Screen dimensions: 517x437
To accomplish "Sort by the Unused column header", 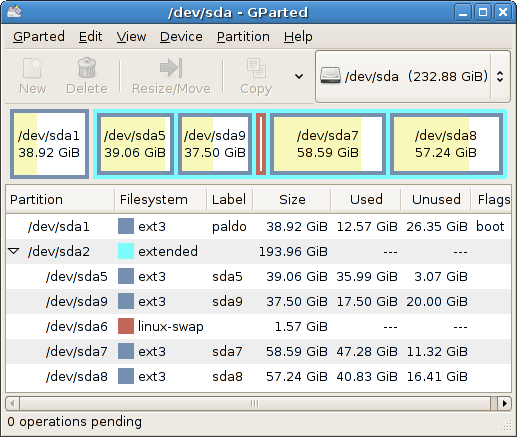I will pos(436,199).
